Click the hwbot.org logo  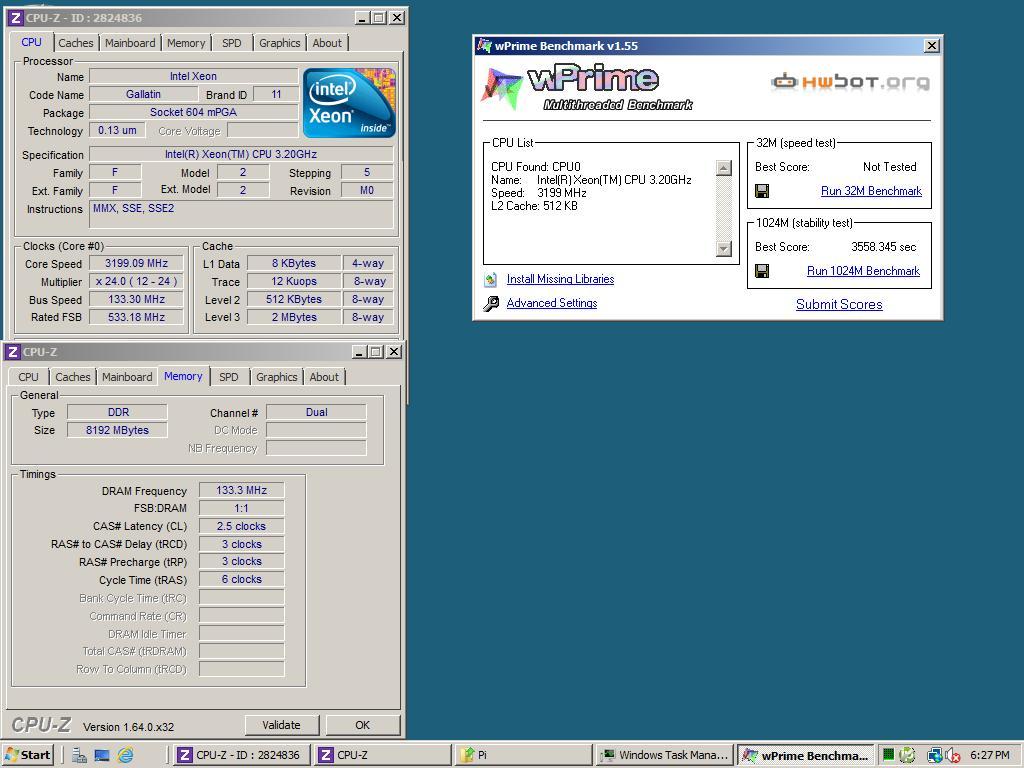(850, 82)
